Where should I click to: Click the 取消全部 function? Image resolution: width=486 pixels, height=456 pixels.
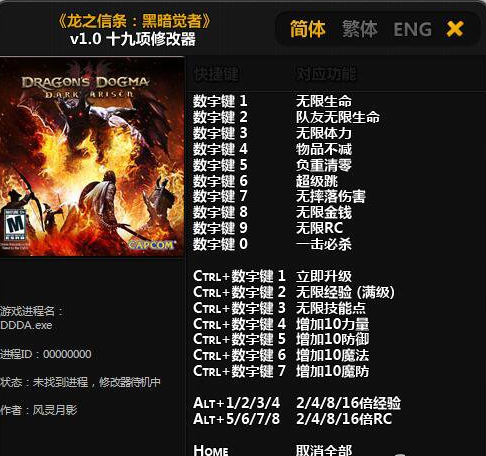point(324,450)
